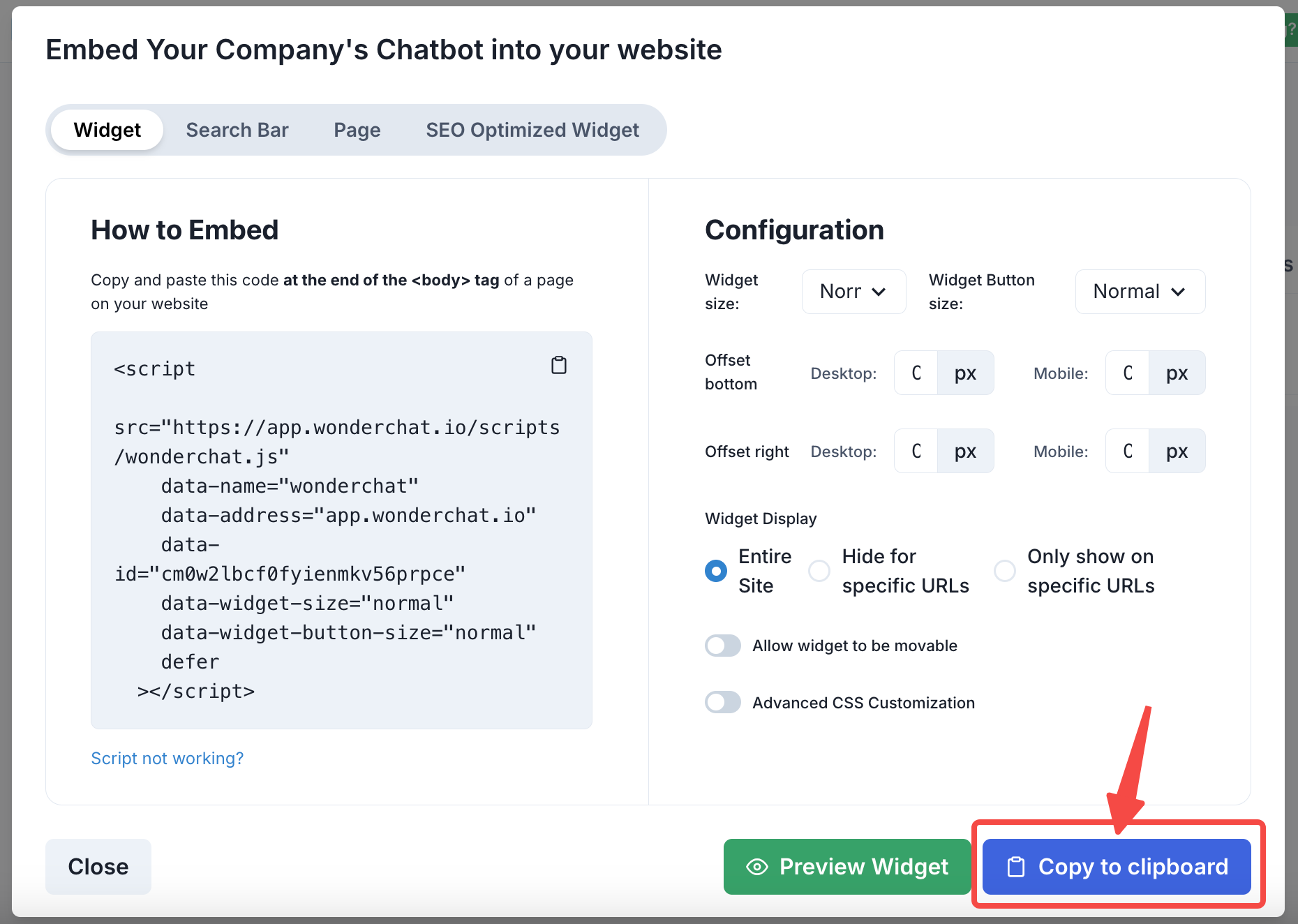
Task: Click the Offset bottom Desktop input field
Action: pos(916,373)
